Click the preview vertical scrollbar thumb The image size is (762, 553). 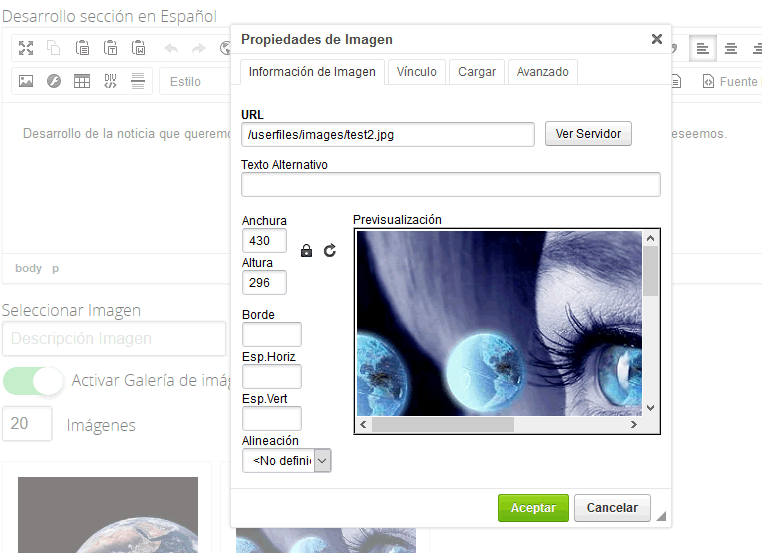pos(650,271)
